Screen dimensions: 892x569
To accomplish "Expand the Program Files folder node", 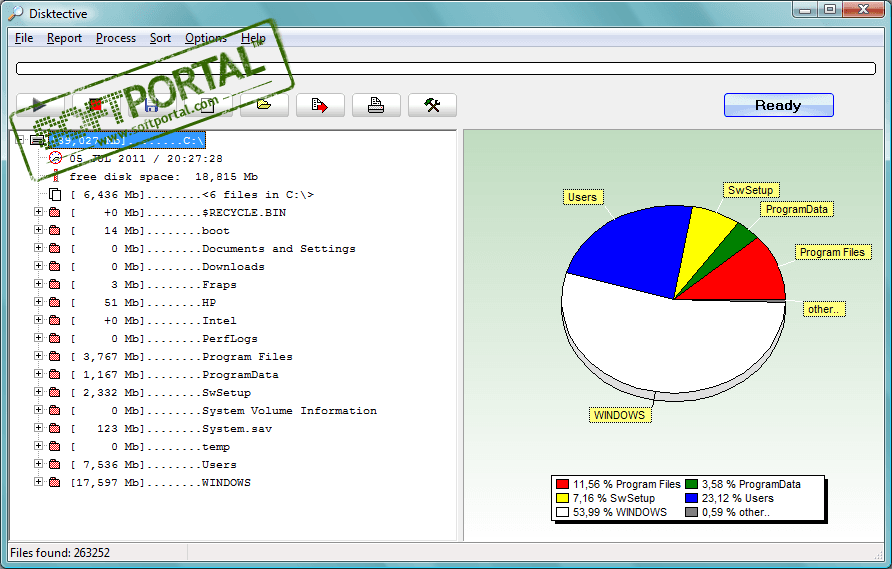I will pyautogui.click(x=38, y=356).
